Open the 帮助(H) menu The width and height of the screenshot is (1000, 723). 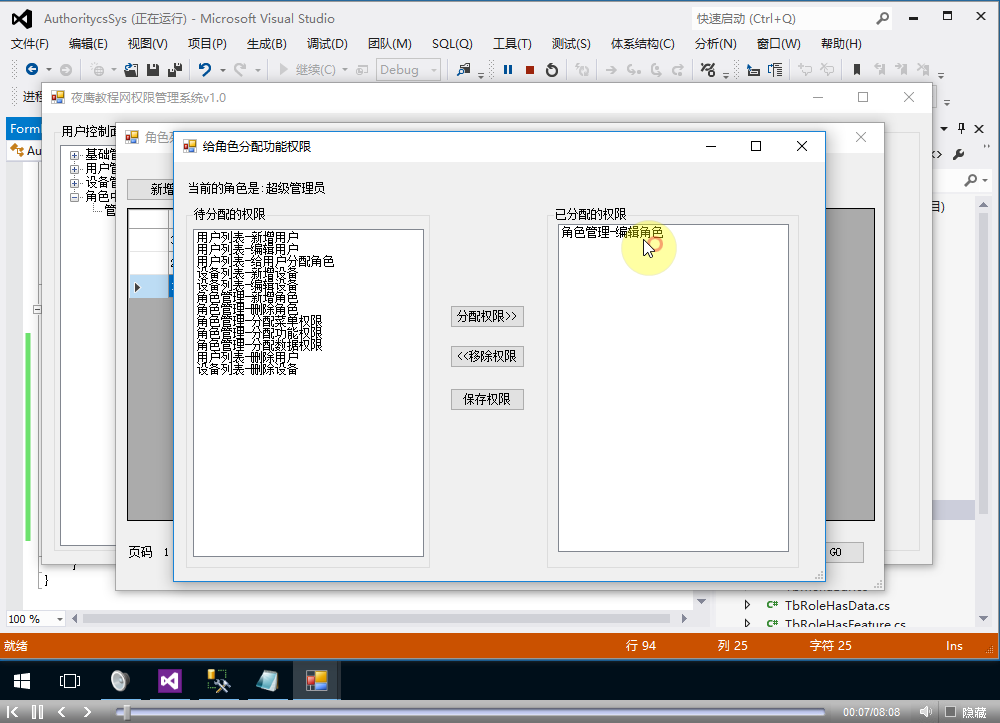pyautogui.click(x=841, y=43)
